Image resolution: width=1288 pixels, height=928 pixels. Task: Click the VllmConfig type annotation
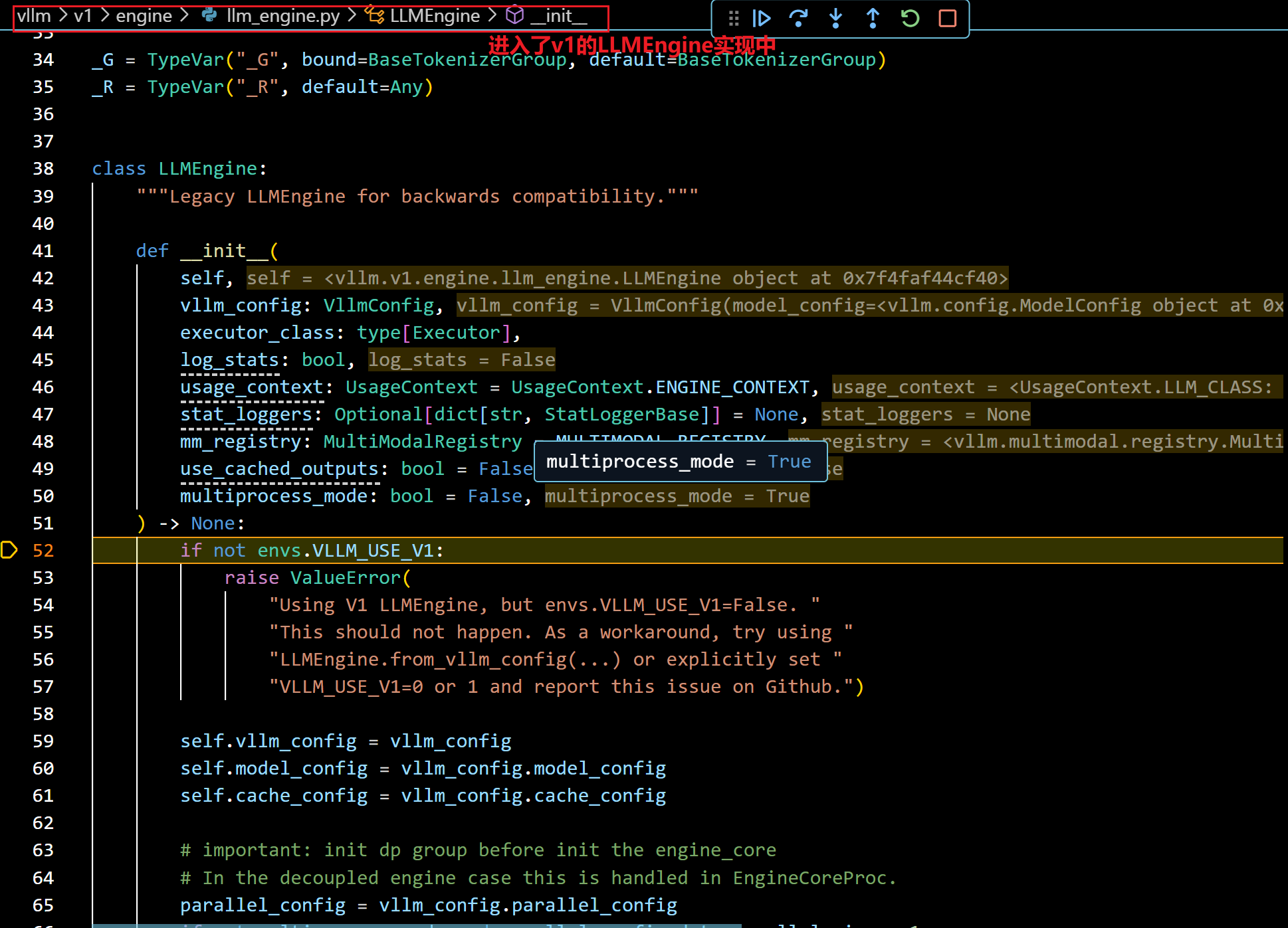pos(378,305)
